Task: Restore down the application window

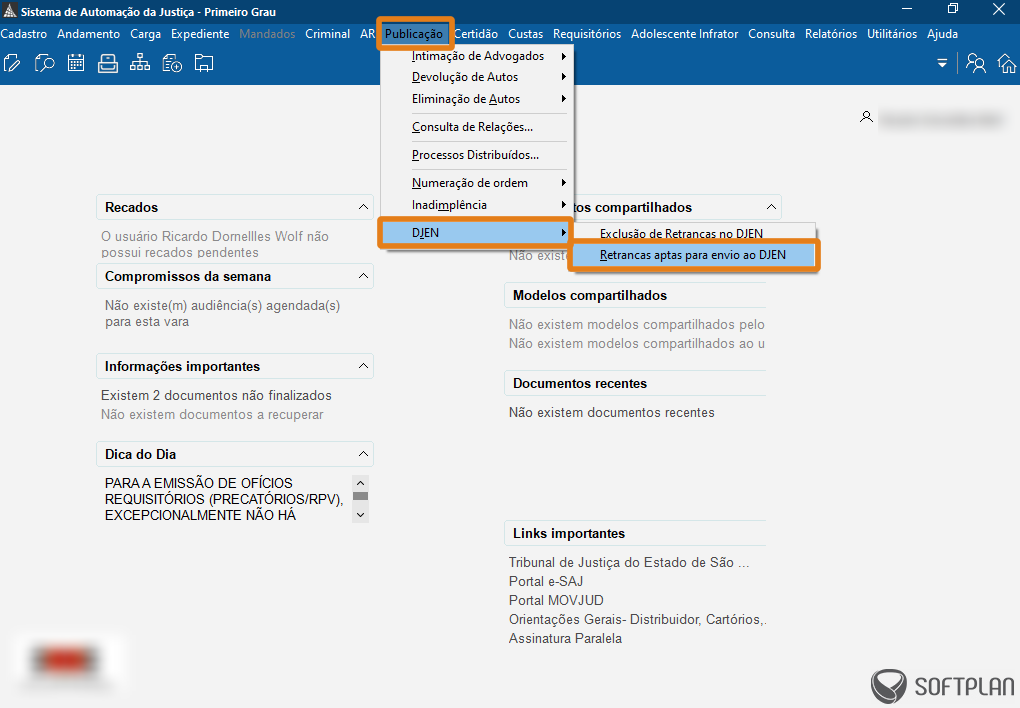Action: [953, 9]
